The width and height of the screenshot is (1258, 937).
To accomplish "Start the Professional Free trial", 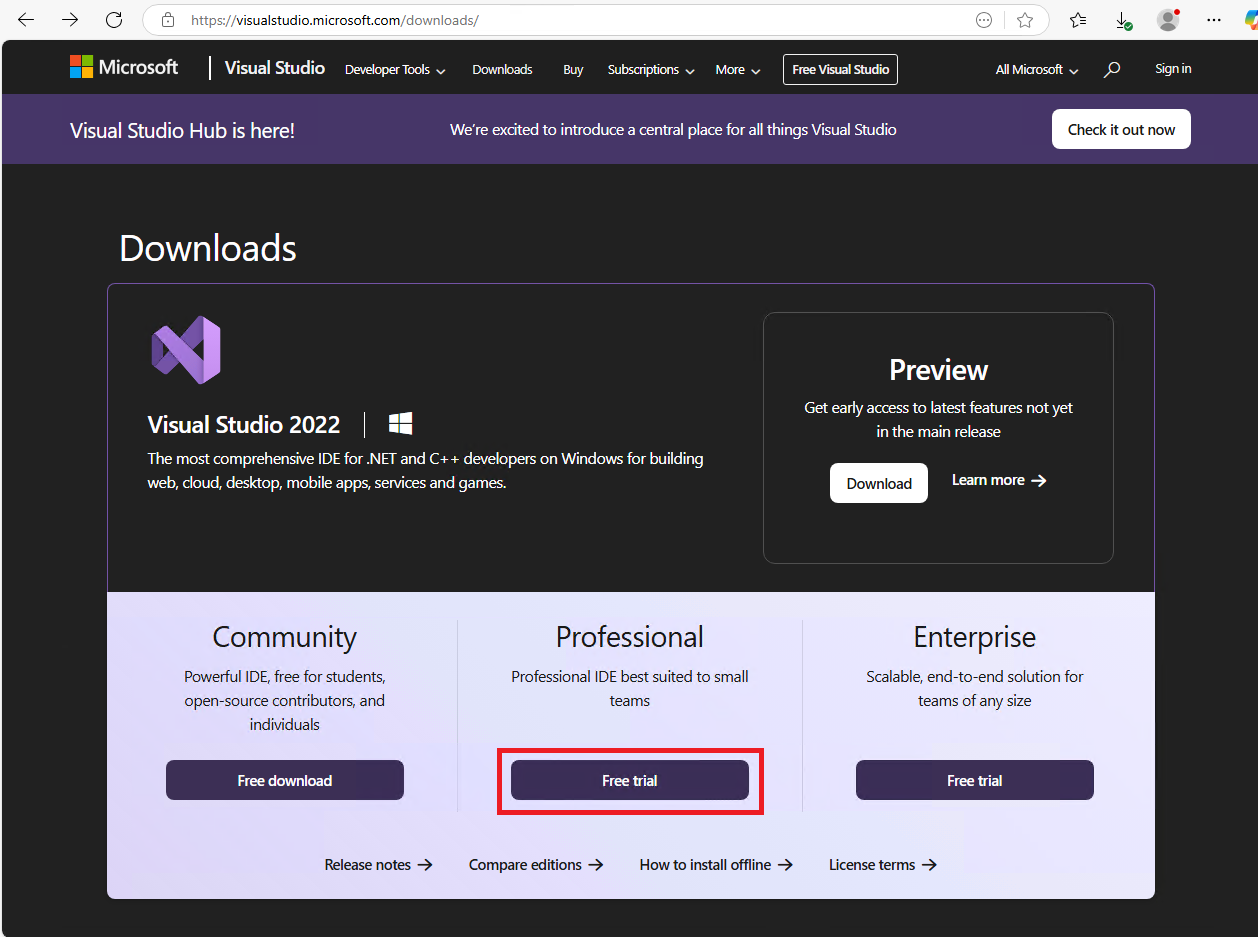I will click(630, 780).
